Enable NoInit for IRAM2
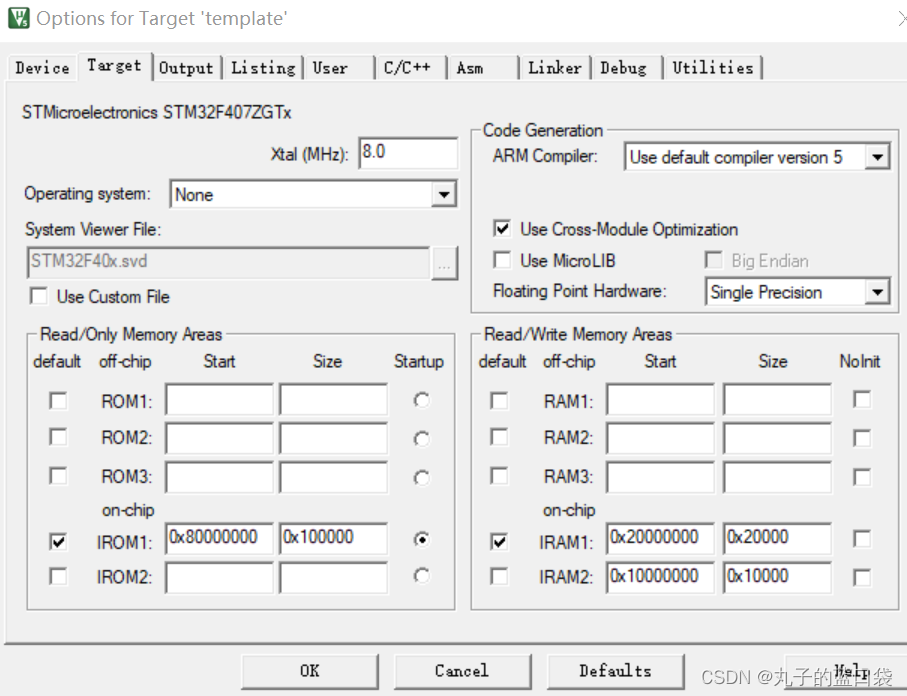This screenshot has height=696, width=907. tap(862, 577)
